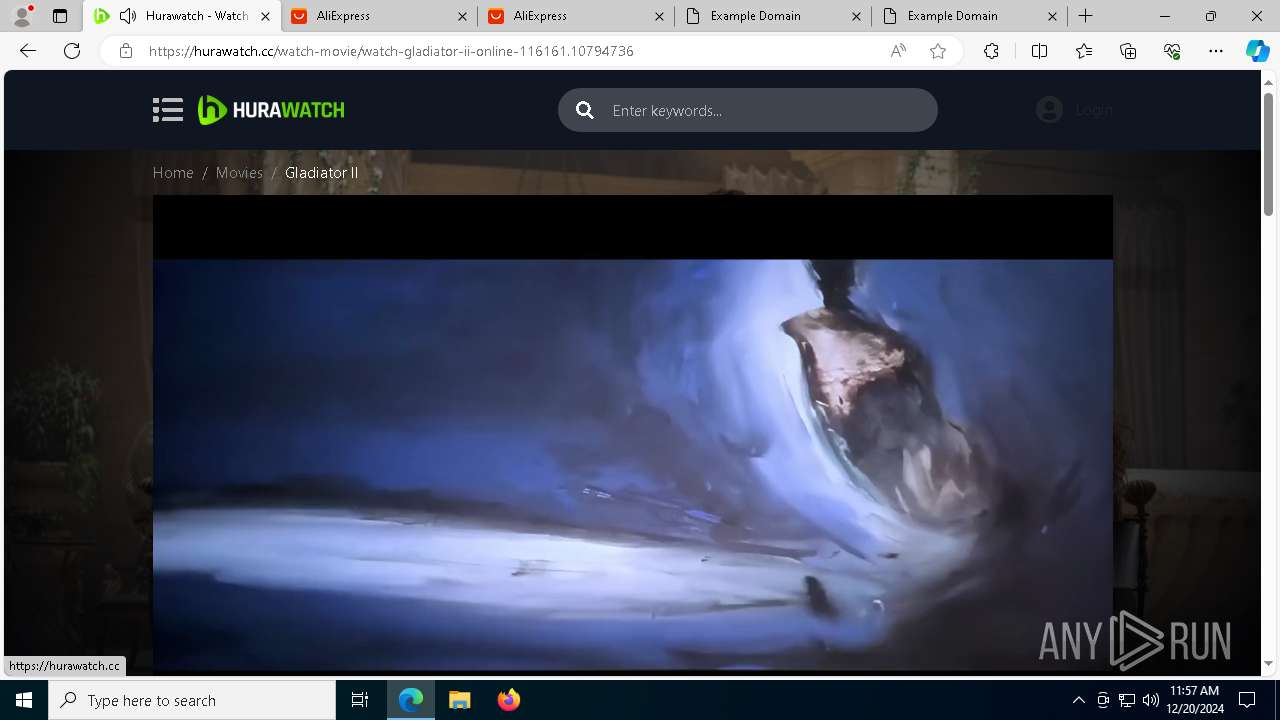Switch to the first Example Domain tab
This screenshot has width=1280, height=720.
774,16
